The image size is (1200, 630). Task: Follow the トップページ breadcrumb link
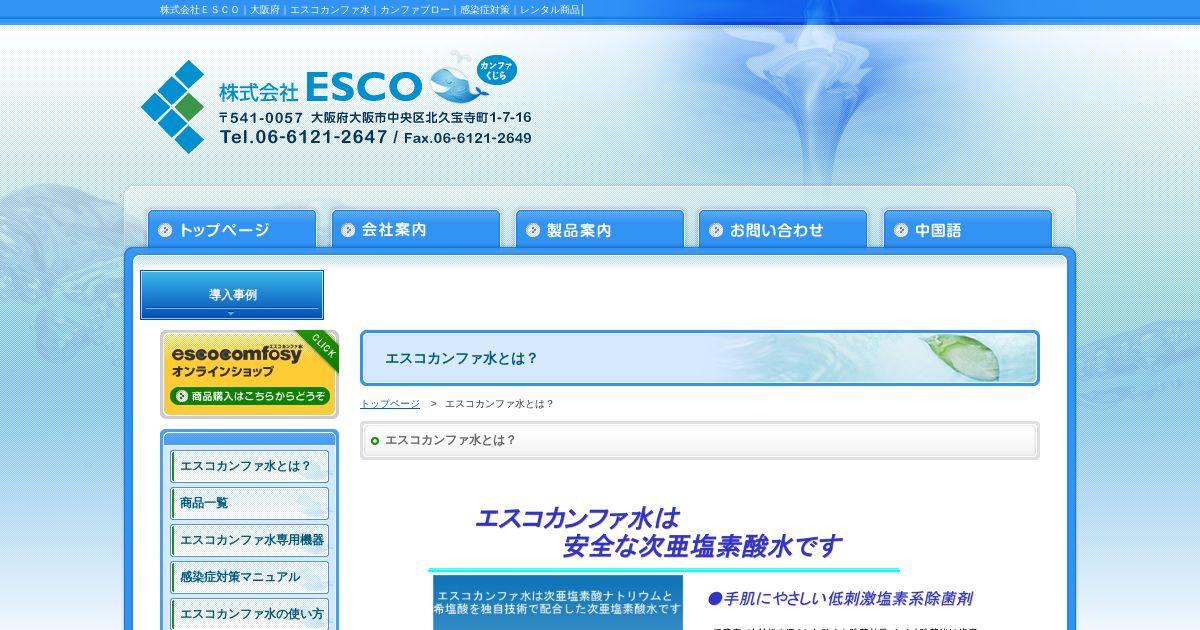point(390,404)
